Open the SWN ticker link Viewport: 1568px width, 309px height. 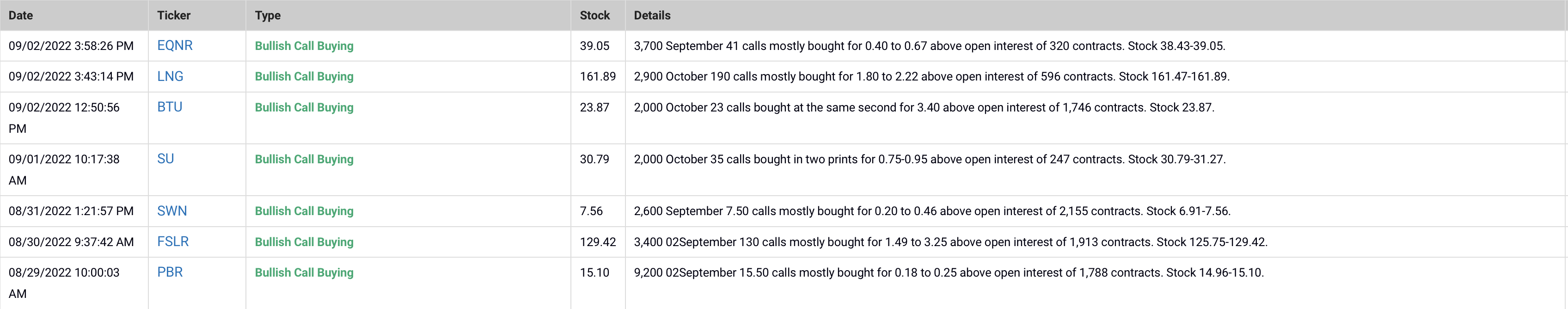(x=171, y=211)
